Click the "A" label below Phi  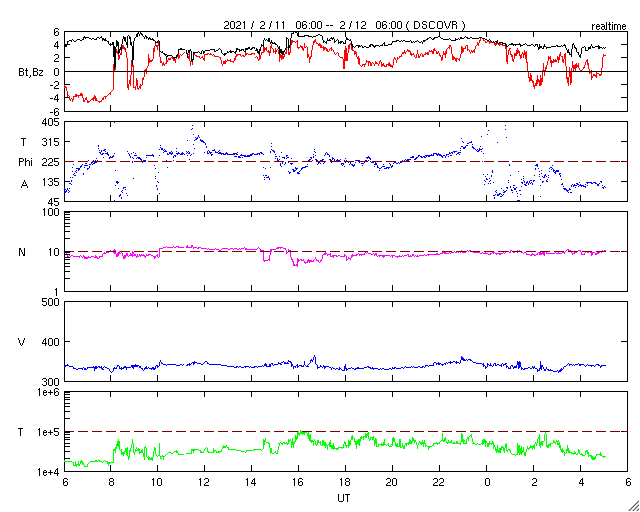coord(24,185)
